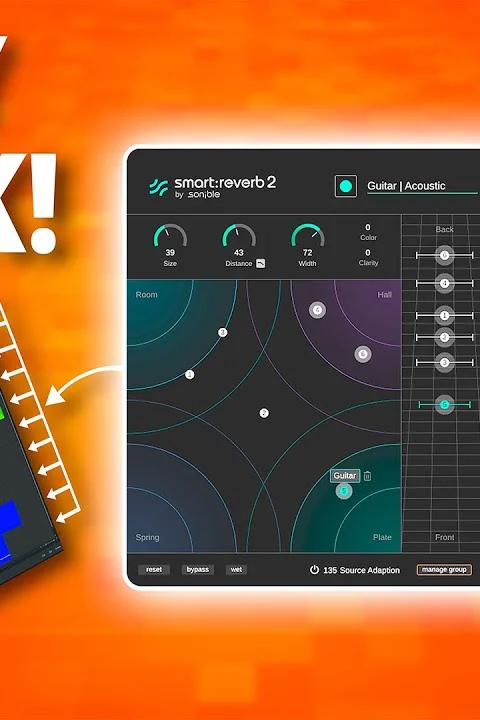The width and height of the screenshot is (480, 720).
Task: Select teal node 5 in Plate area
Action: (343, 491)
